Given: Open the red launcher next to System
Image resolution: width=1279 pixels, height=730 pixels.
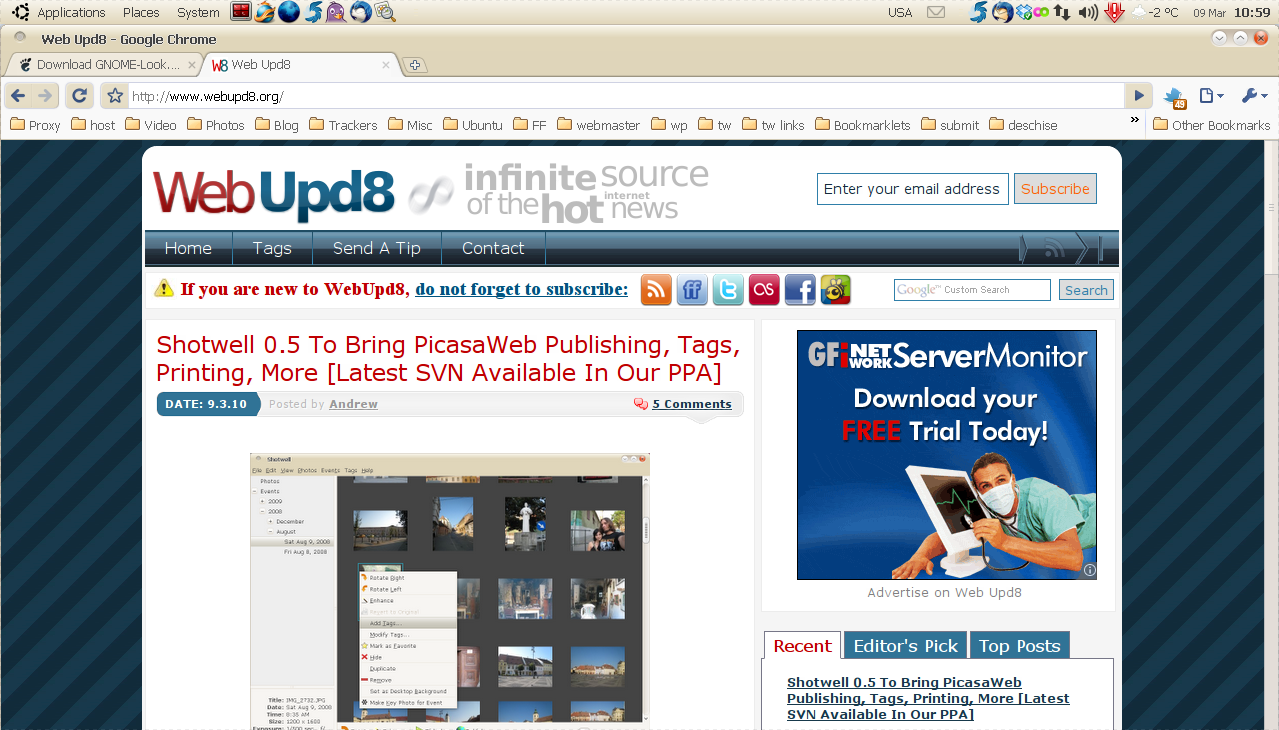Looking at the screenshot, I should pyautogui.click(x=241, y=12).
